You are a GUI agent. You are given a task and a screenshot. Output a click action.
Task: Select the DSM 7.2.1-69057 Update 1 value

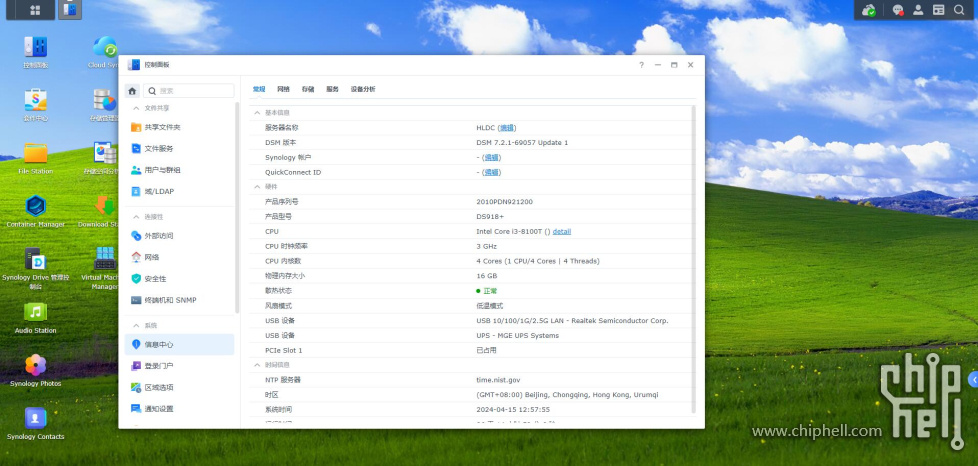(x=523, y=142)
